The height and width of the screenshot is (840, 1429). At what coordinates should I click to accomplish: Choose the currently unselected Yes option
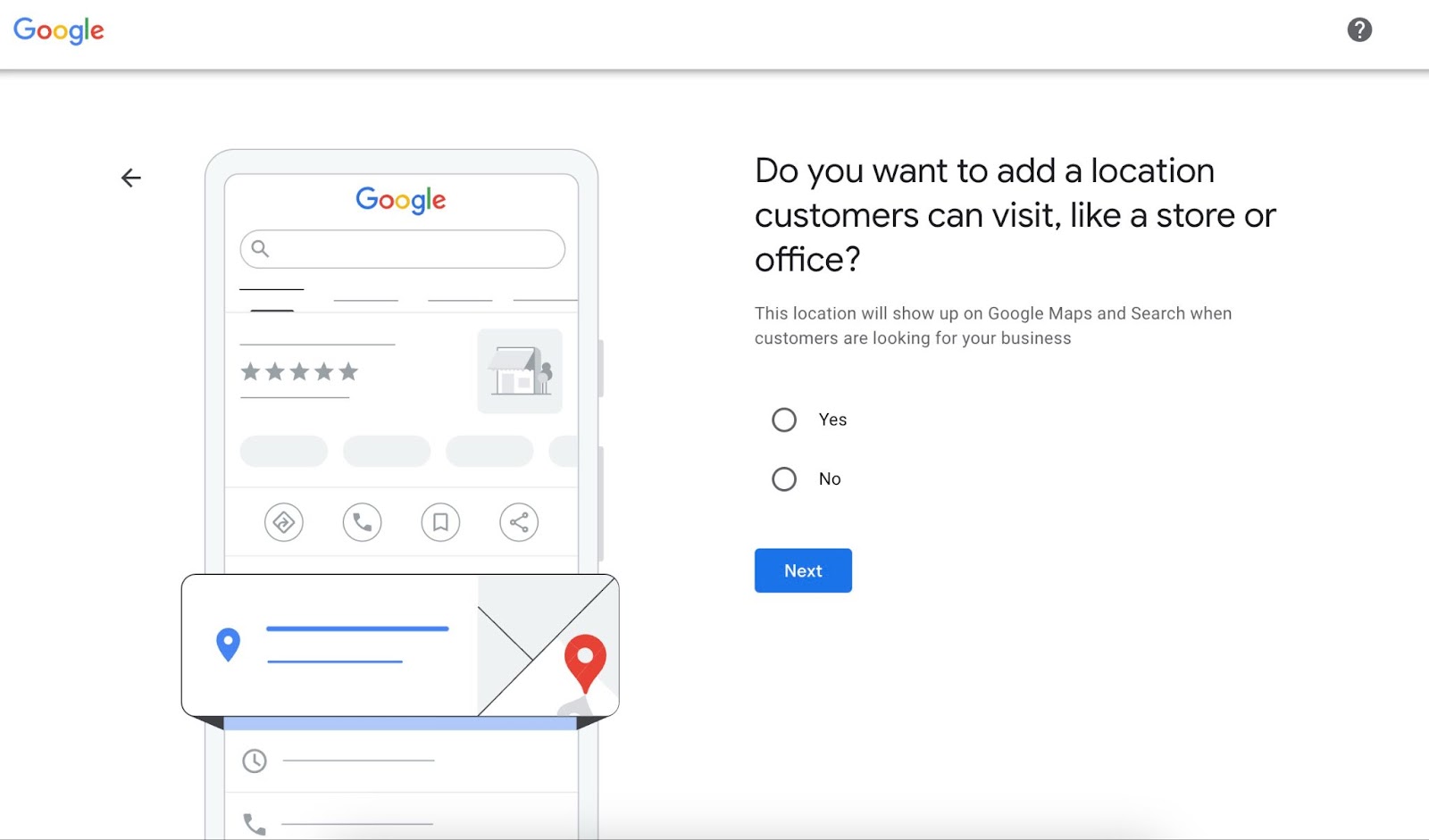[x=783, y=419]
